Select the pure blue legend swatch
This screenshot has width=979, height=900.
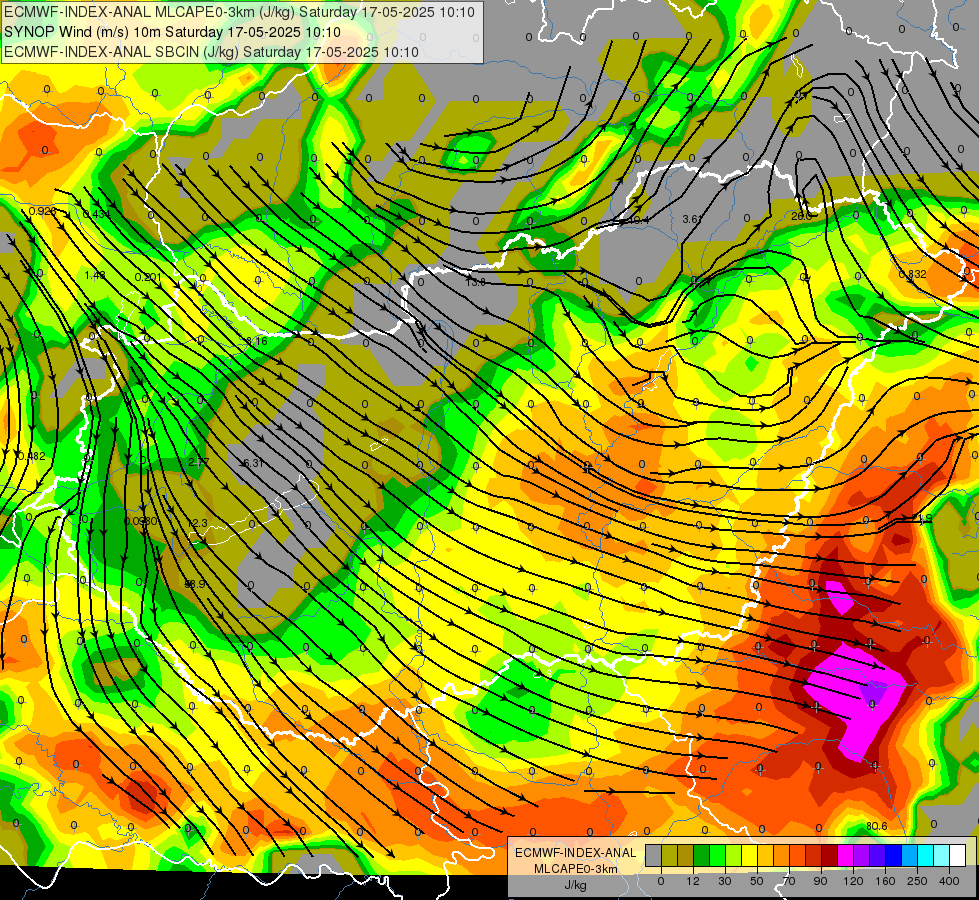coord(893,855)
